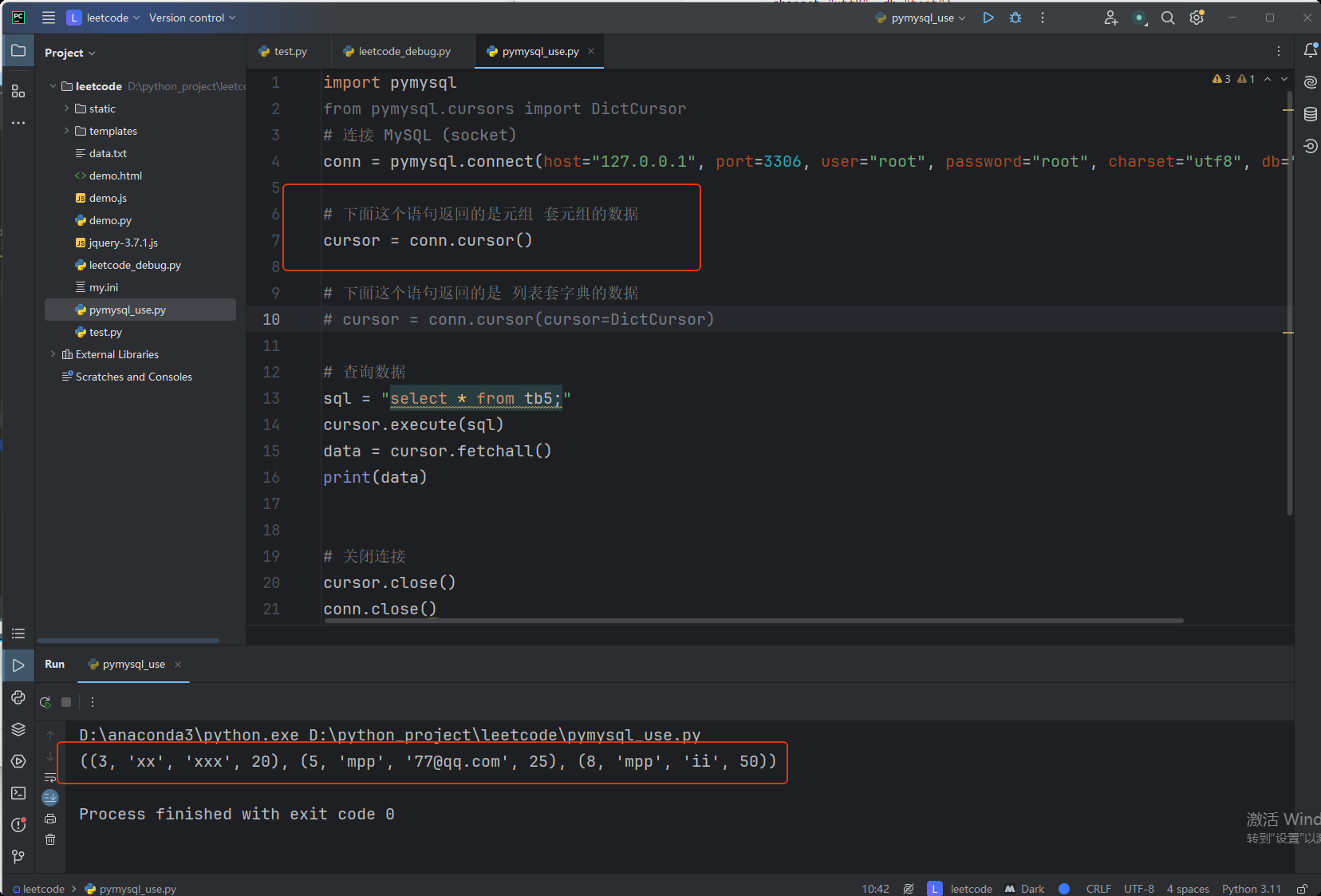Toggle soft-wrap in console
This screenshot has height=896, width=1321.
pyautogui.click(x=50, y=777)
